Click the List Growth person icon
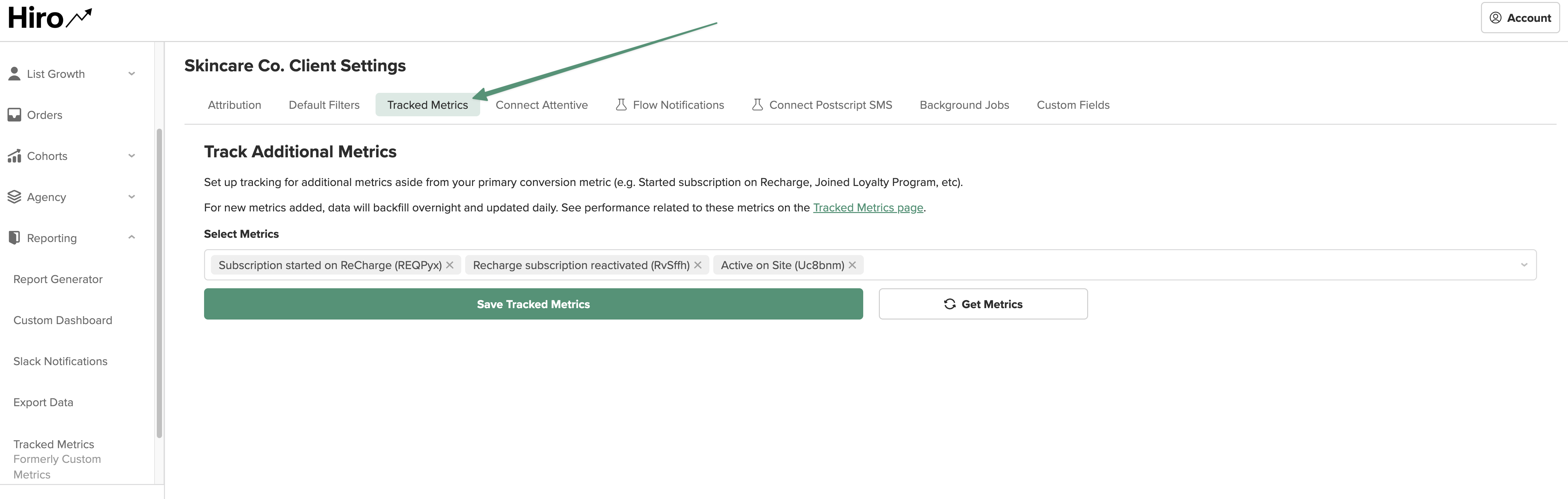 [14, 74]
